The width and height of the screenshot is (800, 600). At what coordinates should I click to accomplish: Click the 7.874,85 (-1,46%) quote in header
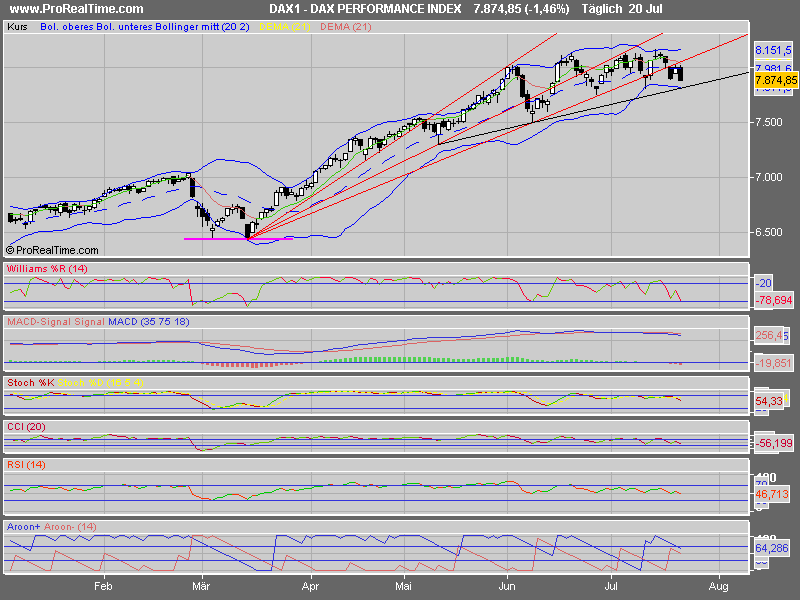point(521,9)
